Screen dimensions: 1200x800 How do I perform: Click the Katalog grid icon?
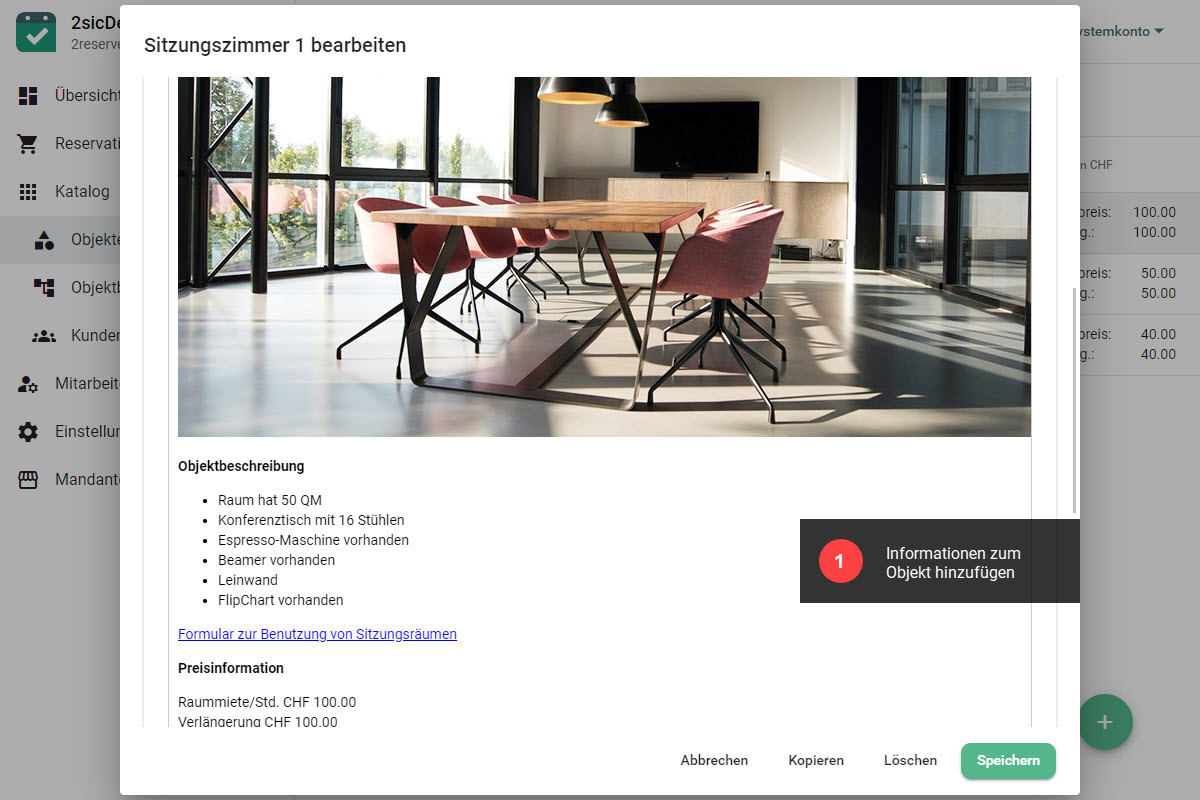[x=28, y=192]
